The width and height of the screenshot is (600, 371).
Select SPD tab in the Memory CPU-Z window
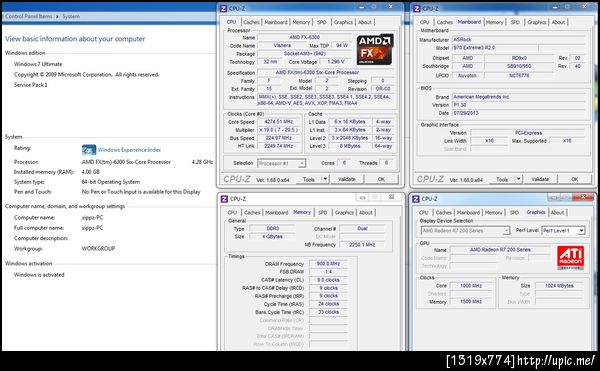point(323,212)
